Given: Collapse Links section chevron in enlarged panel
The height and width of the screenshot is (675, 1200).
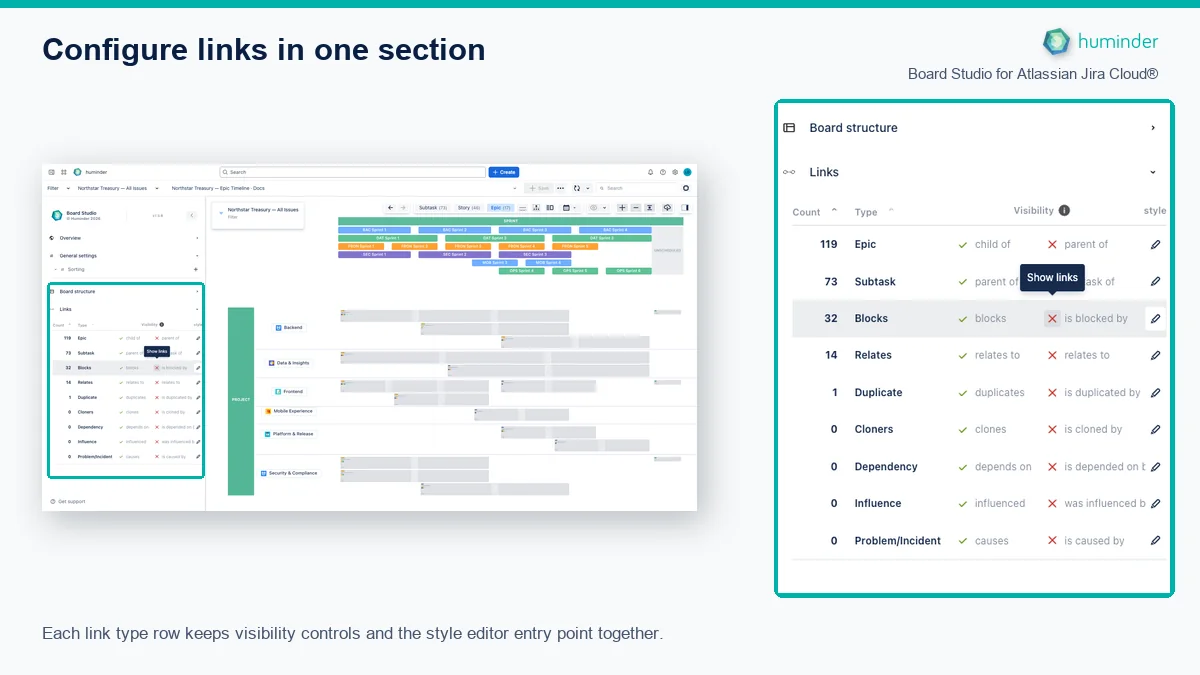Looking at the screenshot, I should point(1153,172).
